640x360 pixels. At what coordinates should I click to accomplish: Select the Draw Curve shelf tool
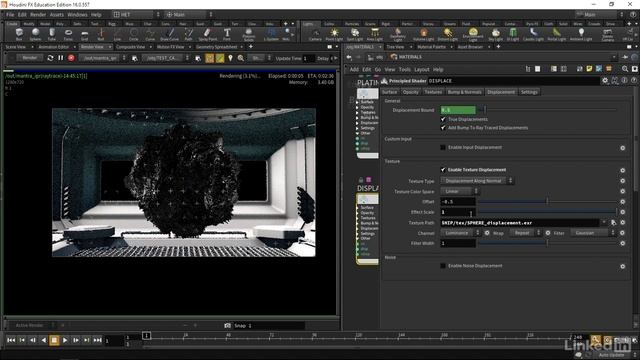[x=169, y=34]
